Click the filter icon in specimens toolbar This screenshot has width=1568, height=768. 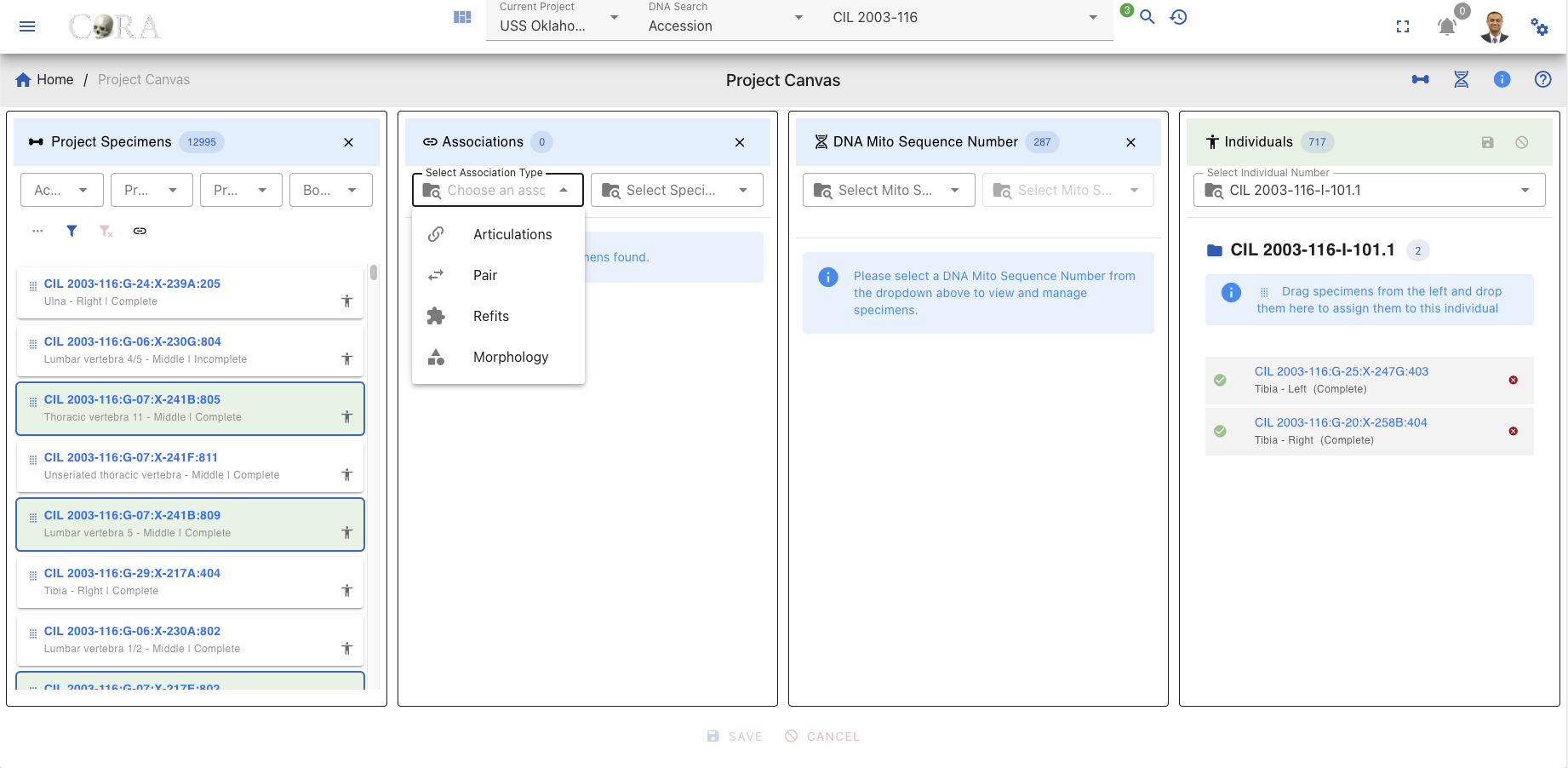[x=72, y=231]
